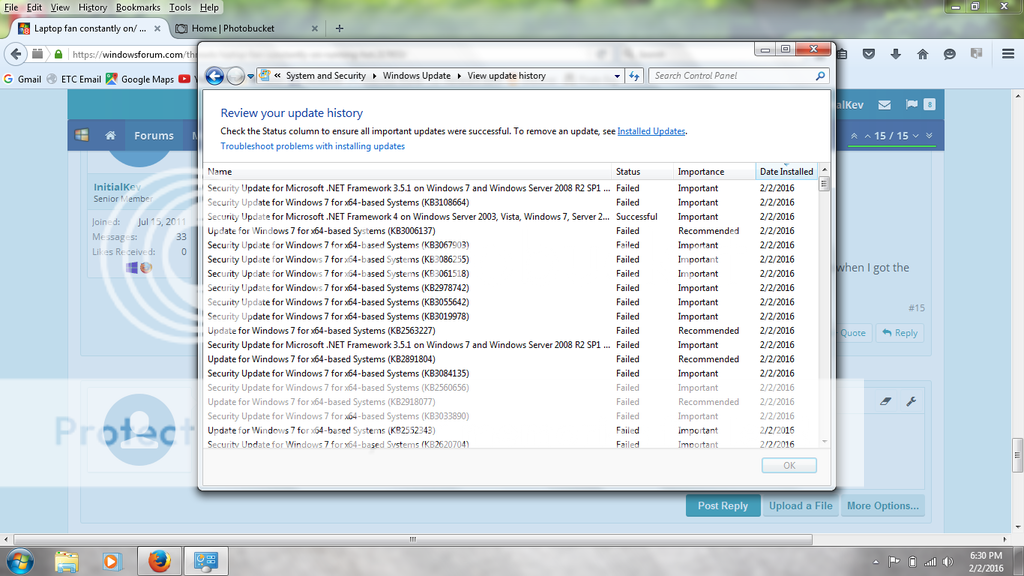
Task: Click the forum home icon in navigation bar
Action: coord(110,136)
